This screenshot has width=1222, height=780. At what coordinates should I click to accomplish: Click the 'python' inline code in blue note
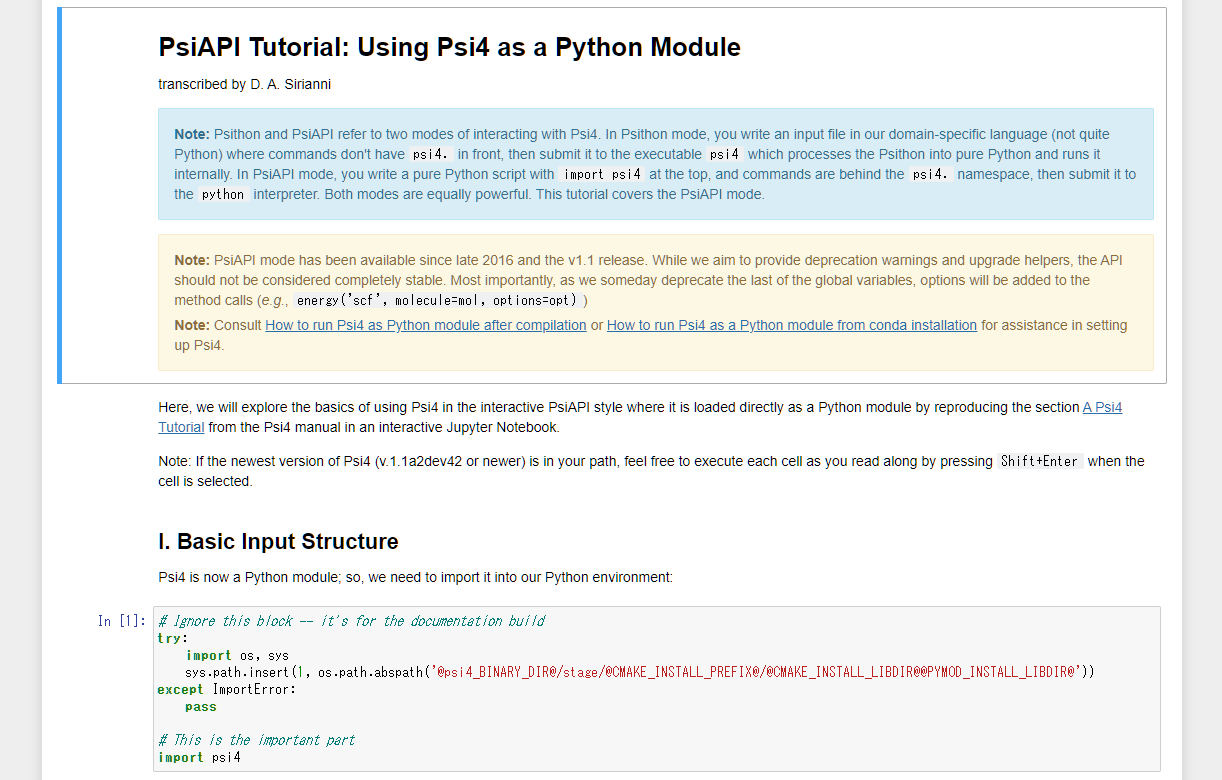(223, 195)
